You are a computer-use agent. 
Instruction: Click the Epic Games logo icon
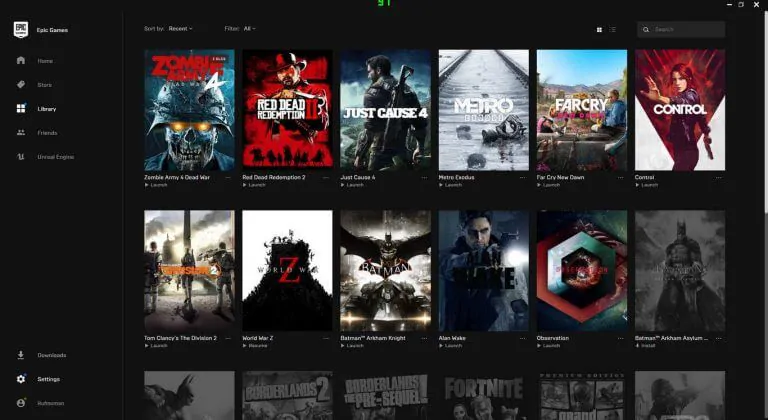[x=21, y=30]
